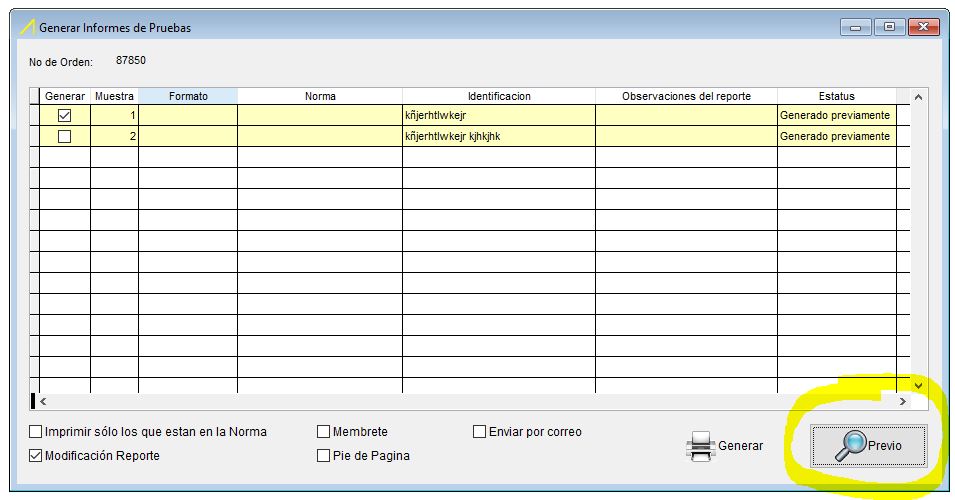Select the cell 'kñjerhtlwkejr kjhkjhk'
955x500 pixels.
pos(499,136)
